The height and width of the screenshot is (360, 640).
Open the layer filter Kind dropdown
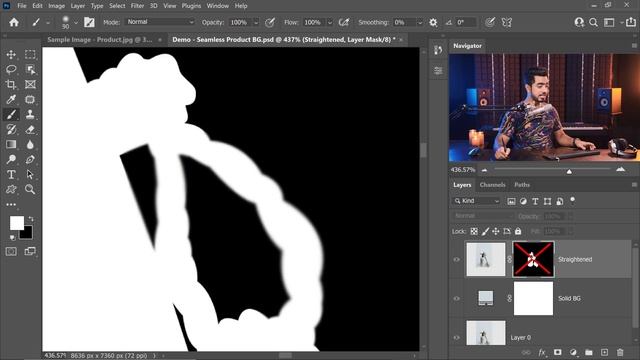coord(476,201)
